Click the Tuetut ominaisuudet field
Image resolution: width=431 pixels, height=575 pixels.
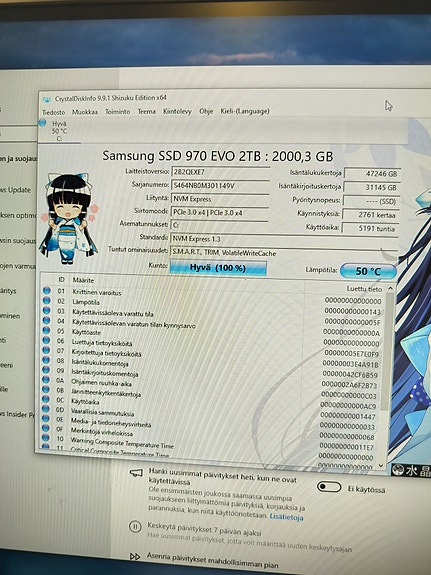click(285, 253)
